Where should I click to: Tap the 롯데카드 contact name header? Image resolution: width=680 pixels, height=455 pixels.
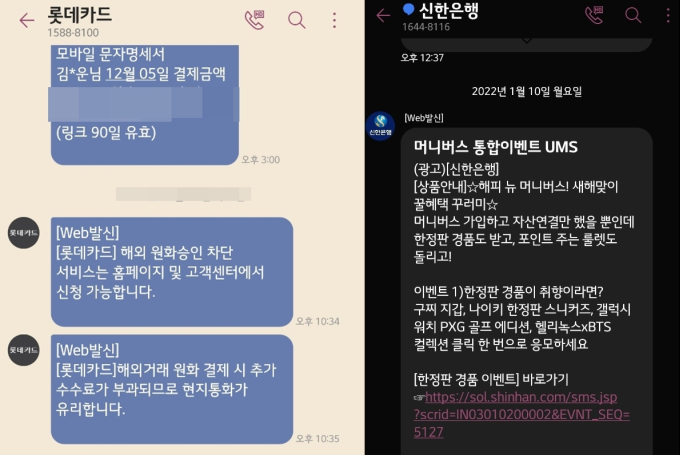pos(79,15)
